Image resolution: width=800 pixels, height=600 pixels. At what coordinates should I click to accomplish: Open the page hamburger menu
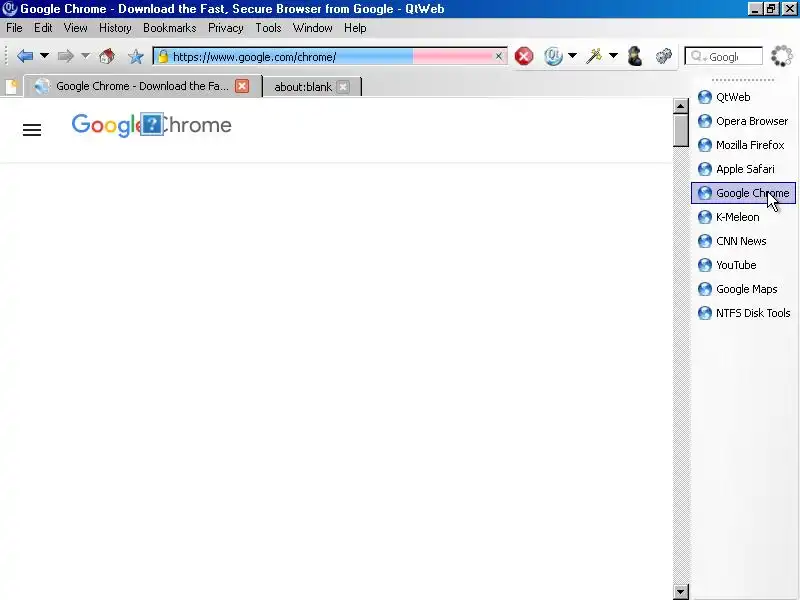coord(32,130)
